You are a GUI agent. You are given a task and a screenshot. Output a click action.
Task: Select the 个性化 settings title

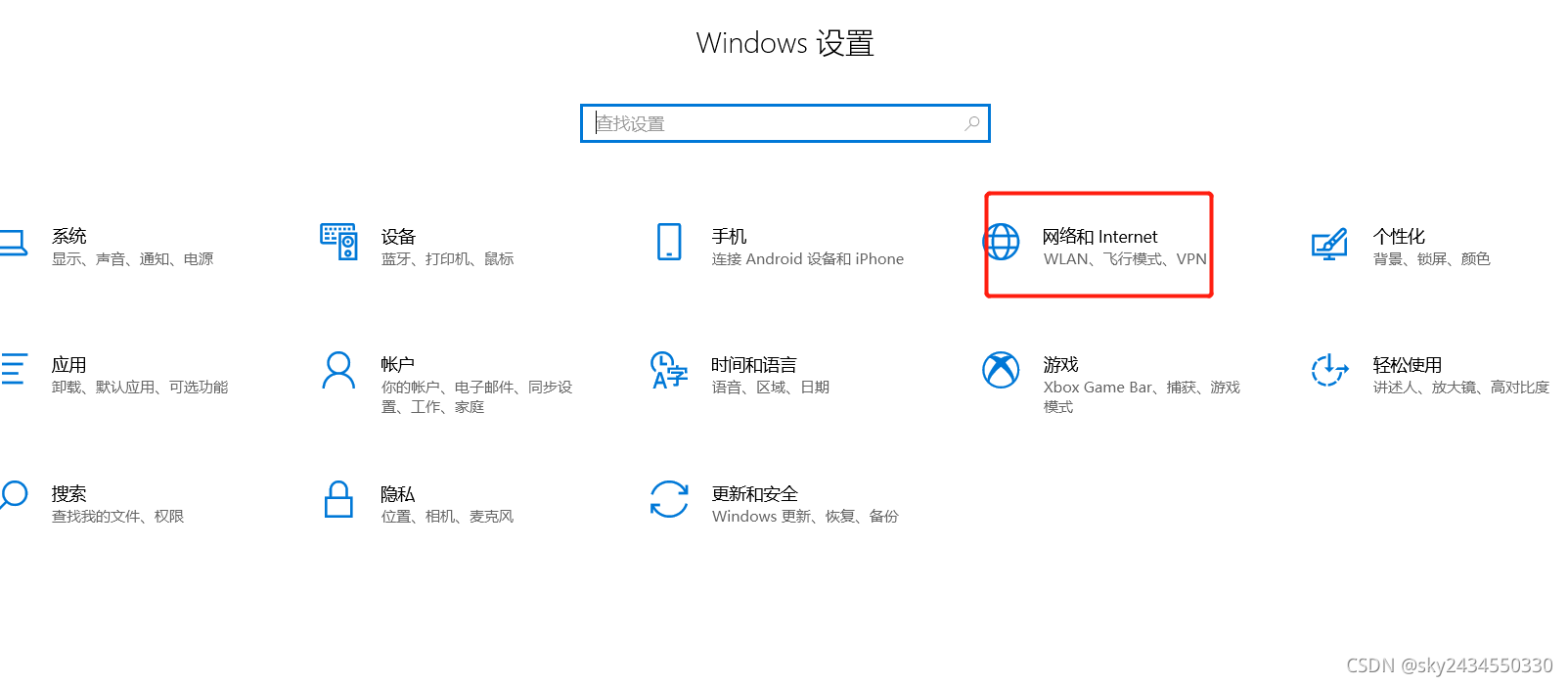(x=1399, y=237)
